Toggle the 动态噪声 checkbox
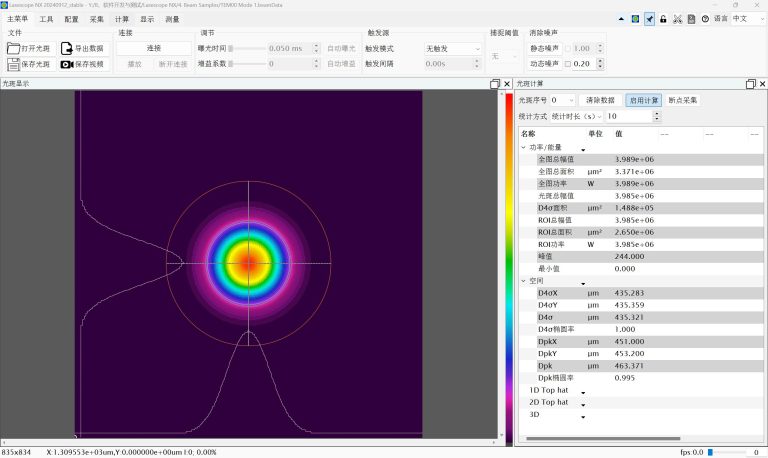The height and width of the screenshot is (458, 768). tap(568, 64)
